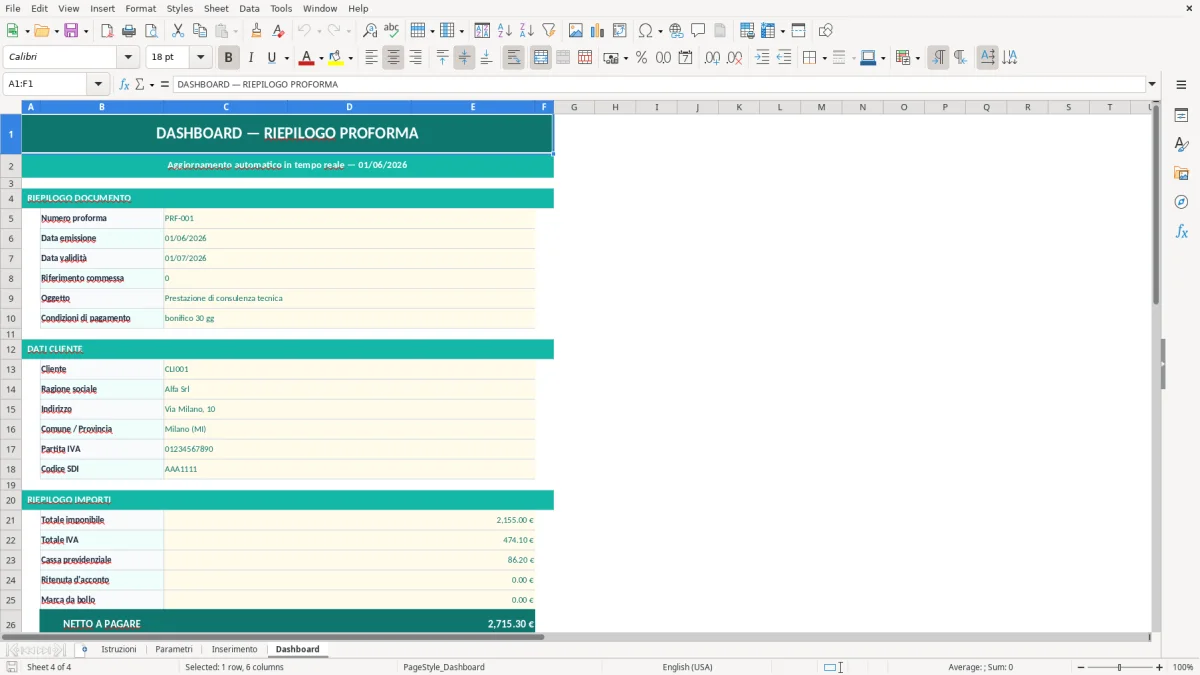Center the text vertically
Image resolution: width=1200 pixels, height=675 pixels.
(x=464, y=58)
